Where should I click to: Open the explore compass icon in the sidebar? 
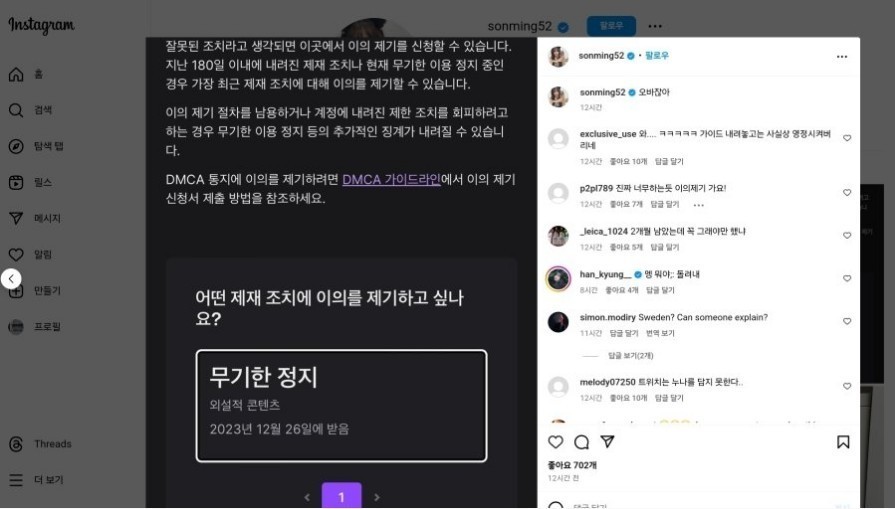[x=16, y=146]
